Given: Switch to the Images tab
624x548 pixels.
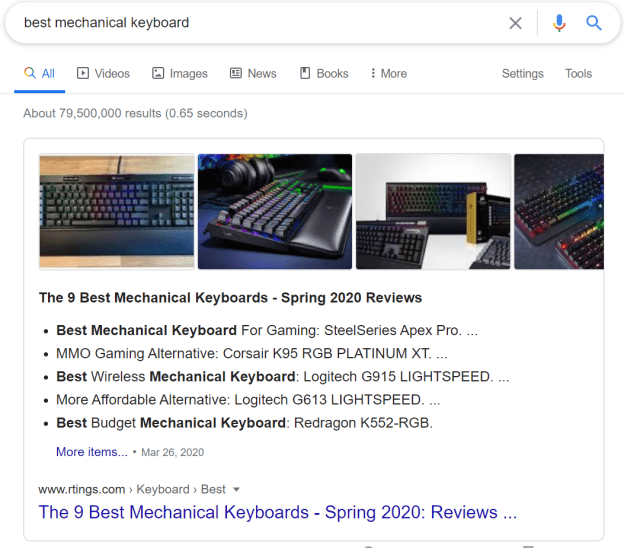Looking at the screenshot, I should coord(180,73).
